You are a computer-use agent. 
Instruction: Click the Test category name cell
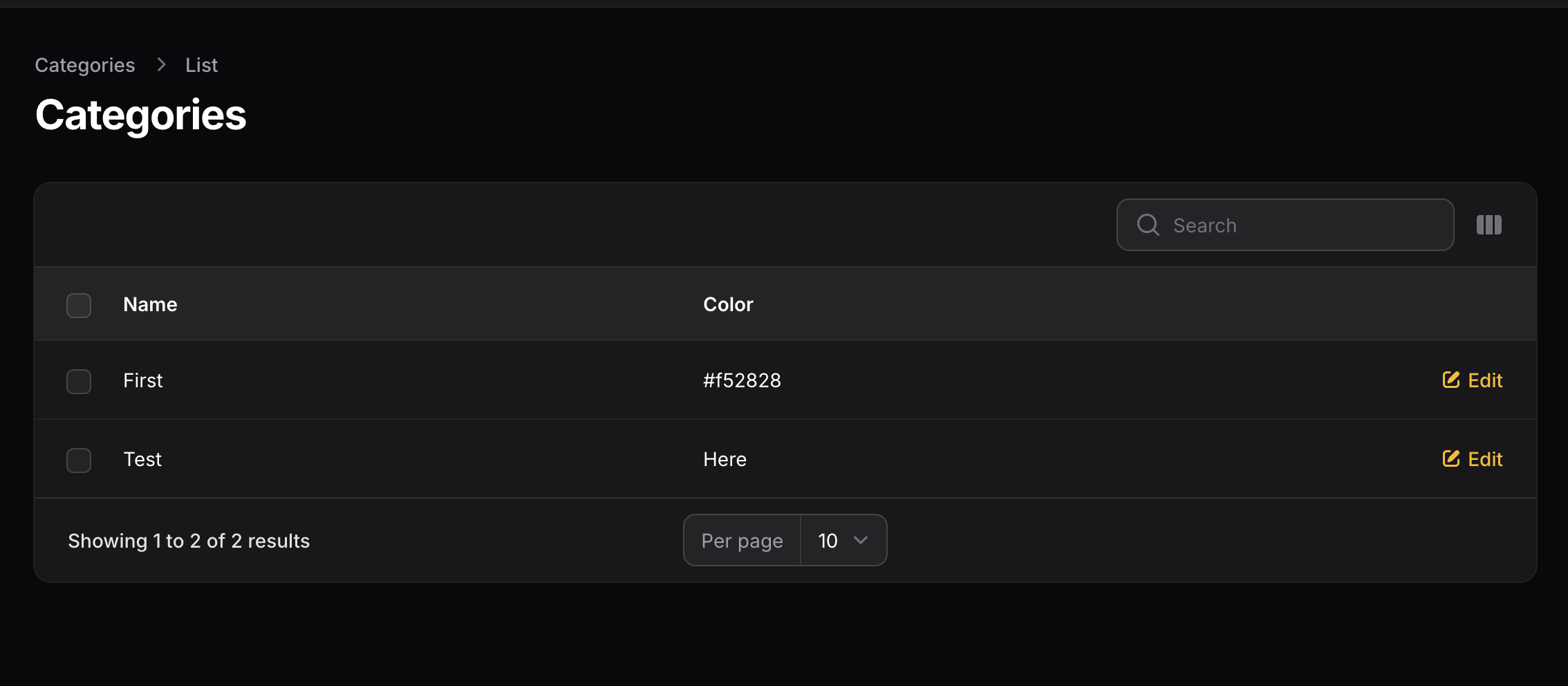[x=142, y=459]
